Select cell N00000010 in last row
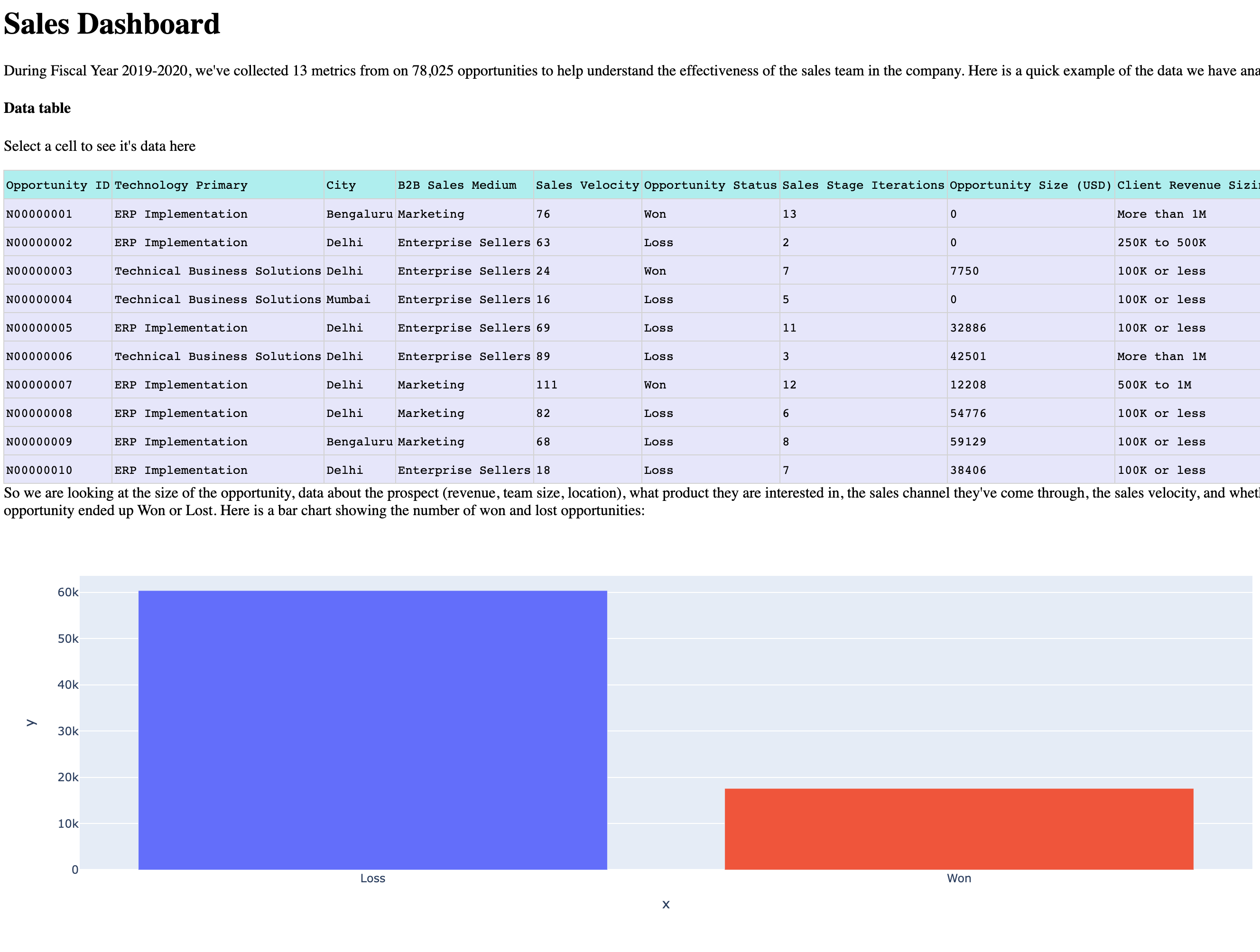The image size is (1260, 952). [x=57, y=471]
